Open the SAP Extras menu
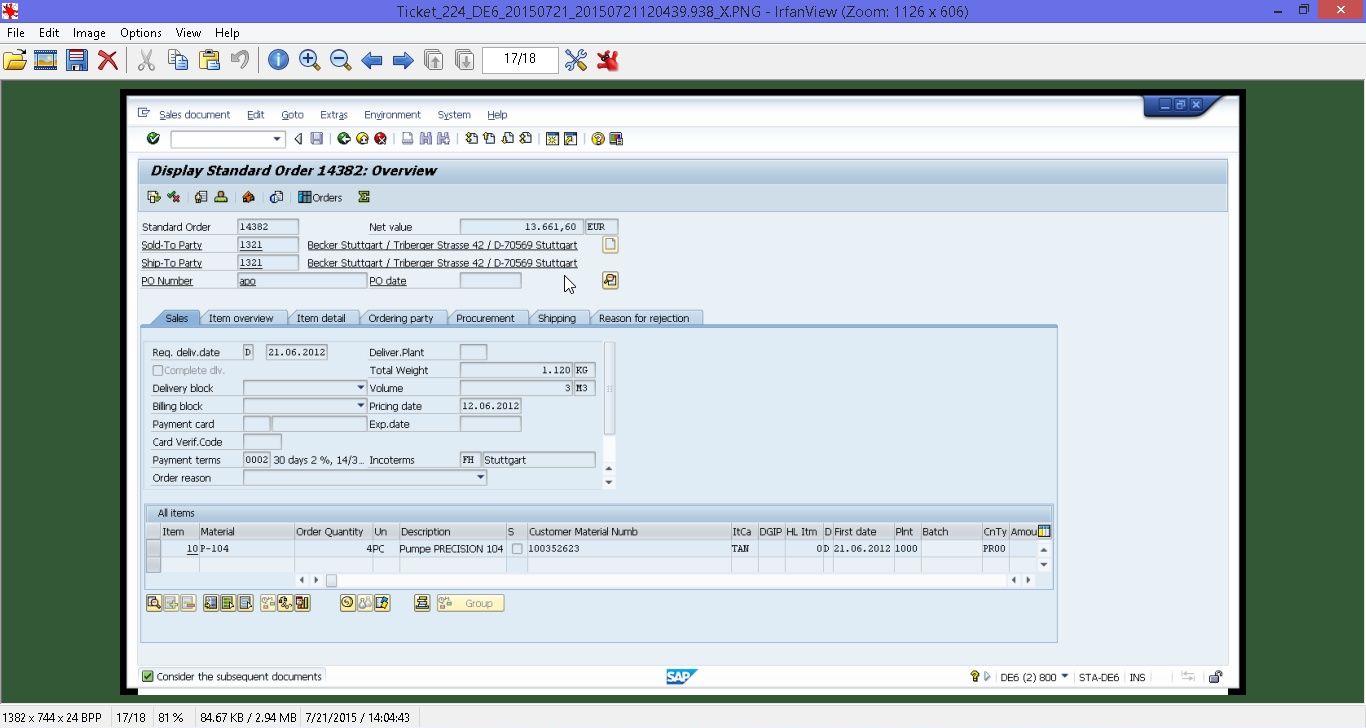Screen dimensions: 1366x728 [334, 115]
